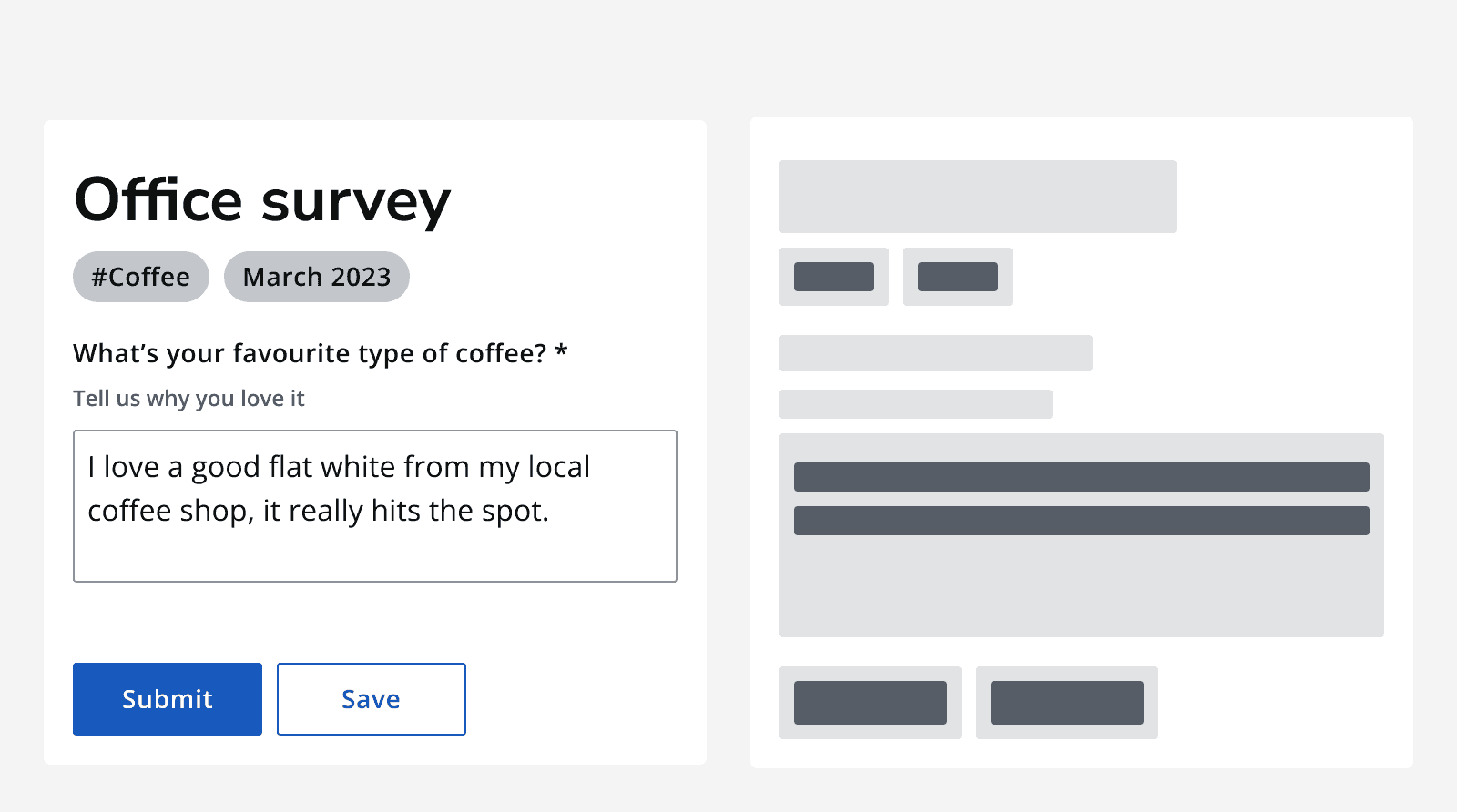Click the required asterisk after the question
Screen dimensions: 1457x812
pyautogui.click(x=562, y=351)
